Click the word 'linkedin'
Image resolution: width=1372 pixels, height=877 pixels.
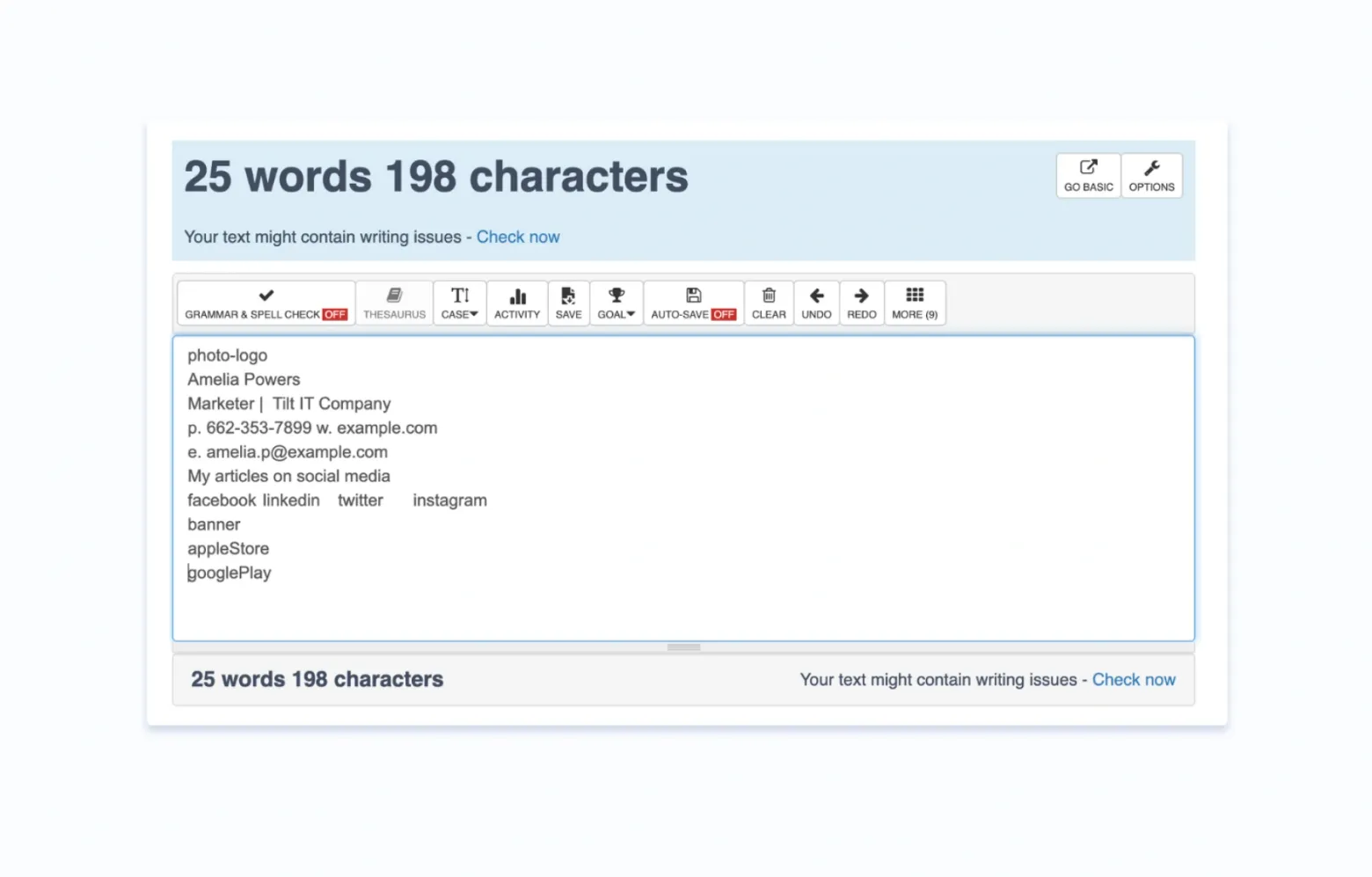(x=291, y=501)
